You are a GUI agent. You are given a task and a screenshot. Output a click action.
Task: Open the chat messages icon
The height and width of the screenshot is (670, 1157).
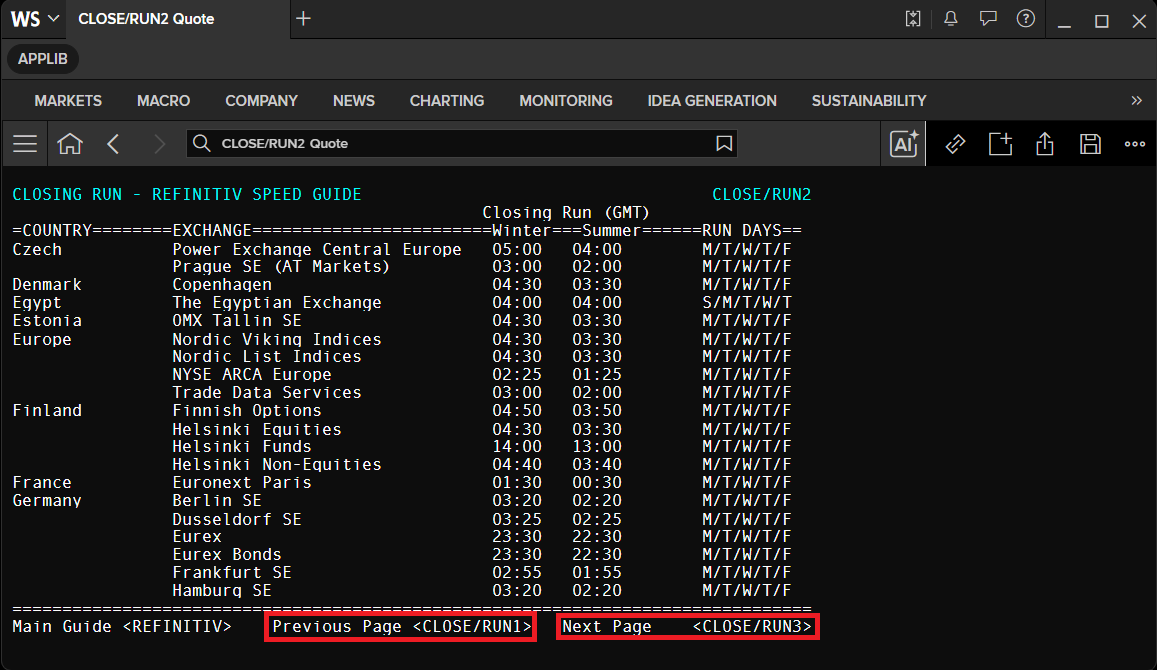pos(988,19)
